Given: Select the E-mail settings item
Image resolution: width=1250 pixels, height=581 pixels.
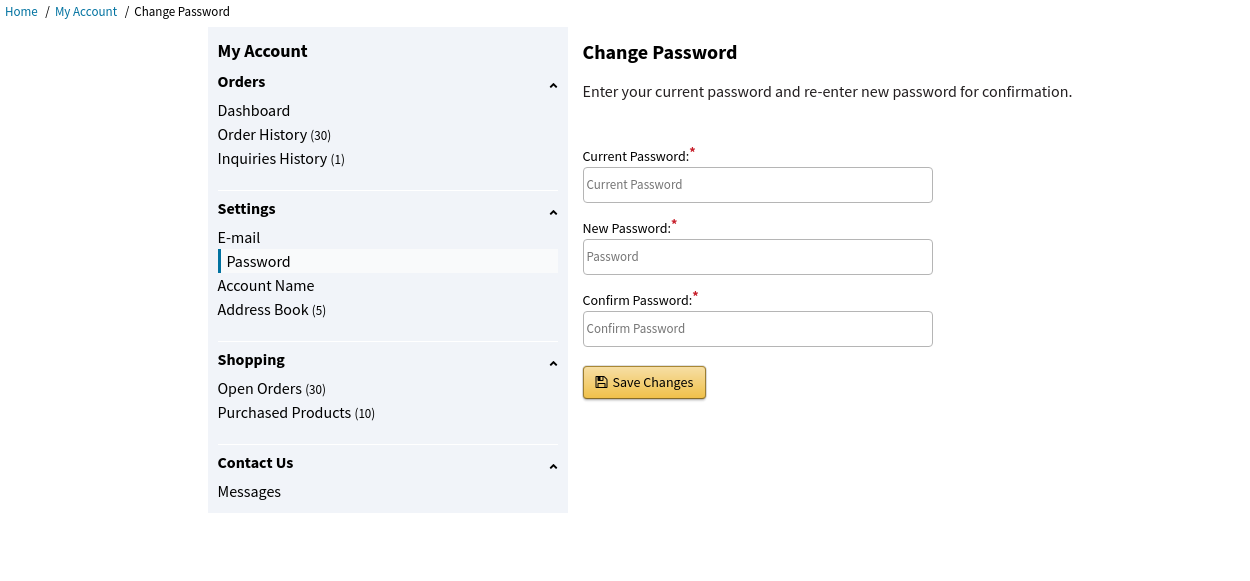Looking at the screenshot, I should tap(239, 238).
